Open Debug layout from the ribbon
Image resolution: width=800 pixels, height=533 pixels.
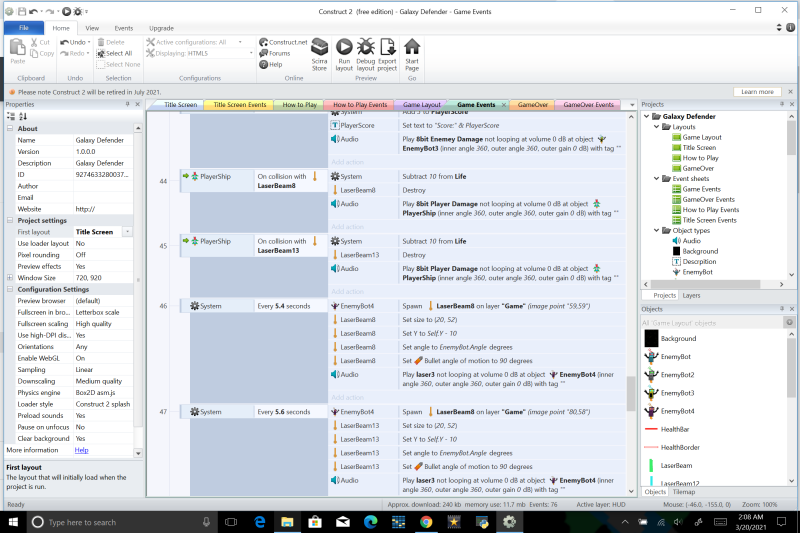(365, 55)
